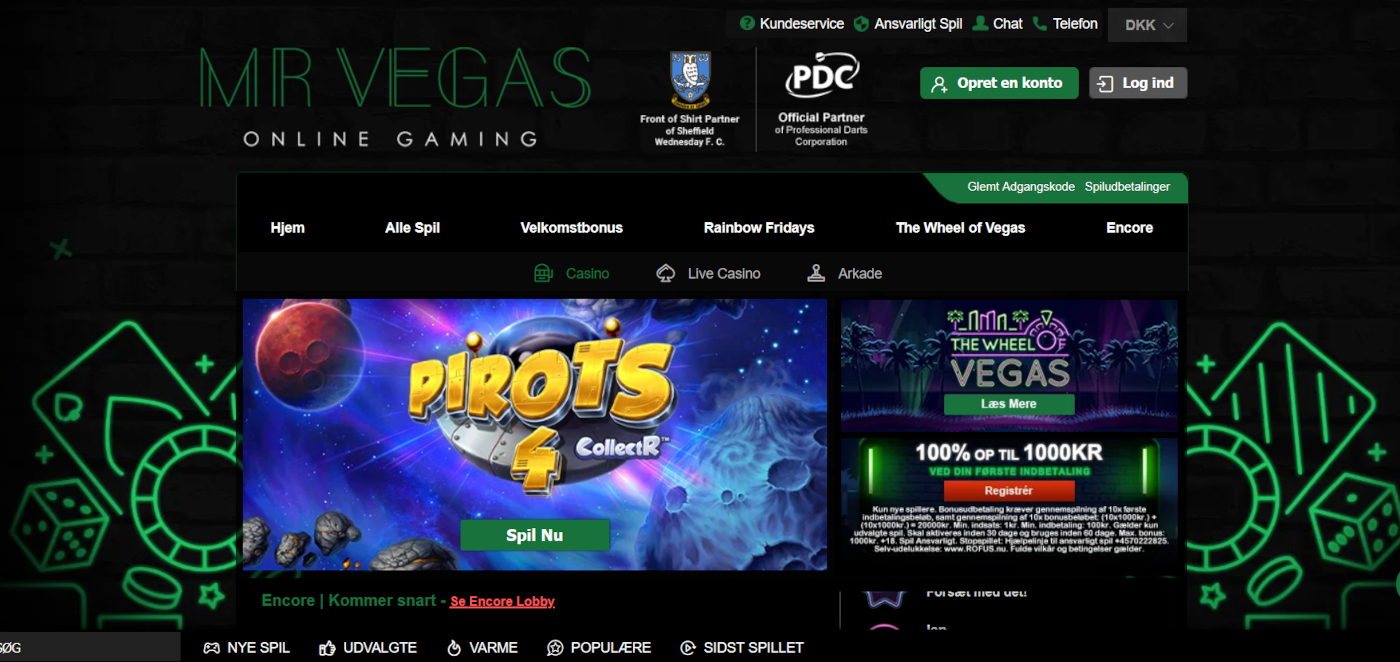Click the Glemt Adgangskode link
Viewport: 1400px width, 662px height.
coord(1021,187)
